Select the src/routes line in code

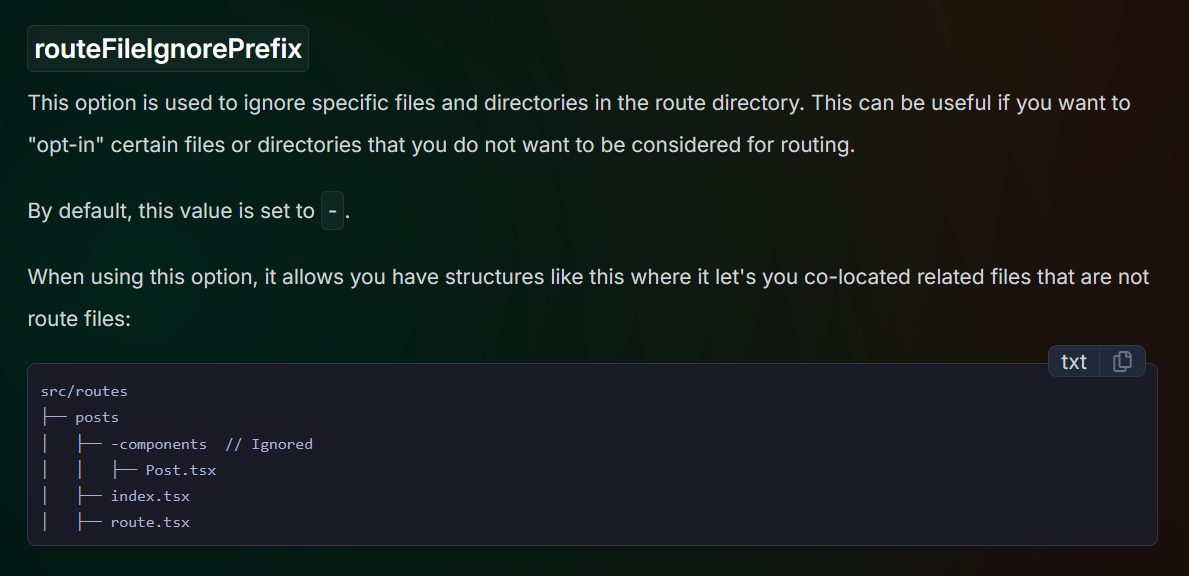click(84, 392)
